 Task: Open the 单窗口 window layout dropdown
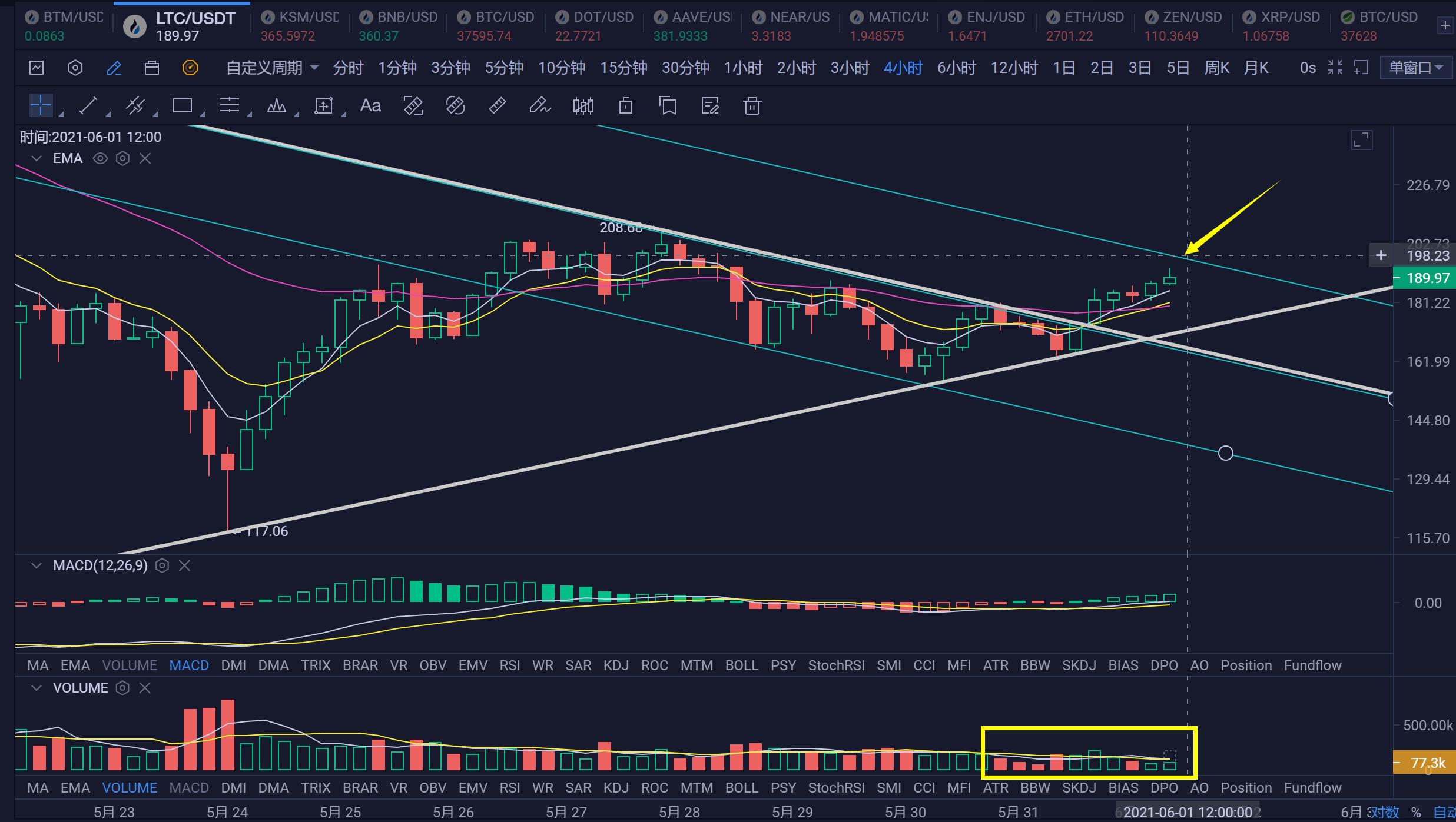1415,68
